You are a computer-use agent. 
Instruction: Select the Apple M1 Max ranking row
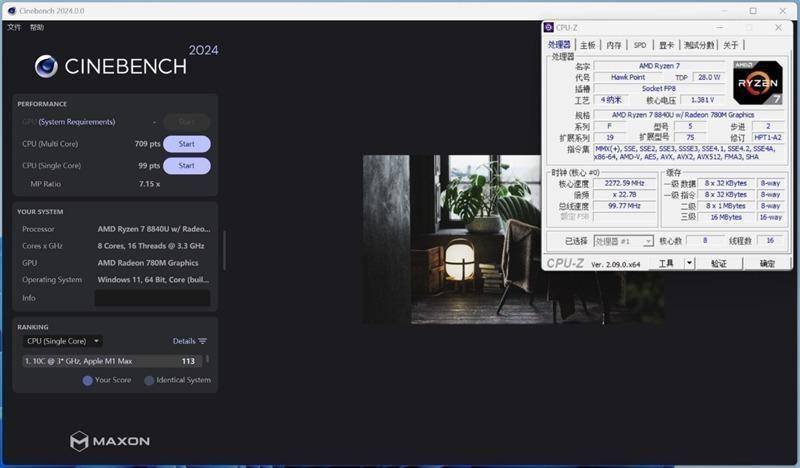point(112,361)
